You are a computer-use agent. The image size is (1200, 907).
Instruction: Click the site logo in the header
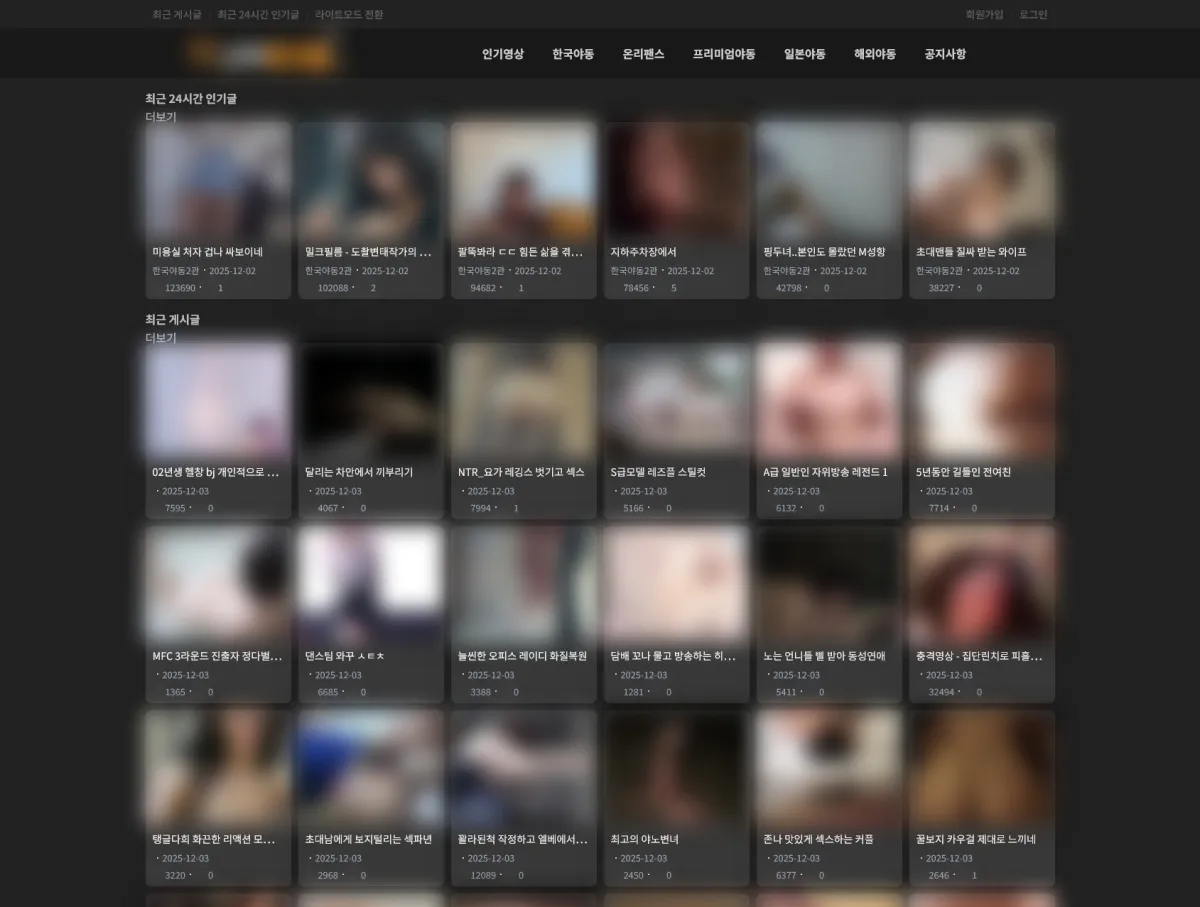(262, 54)
